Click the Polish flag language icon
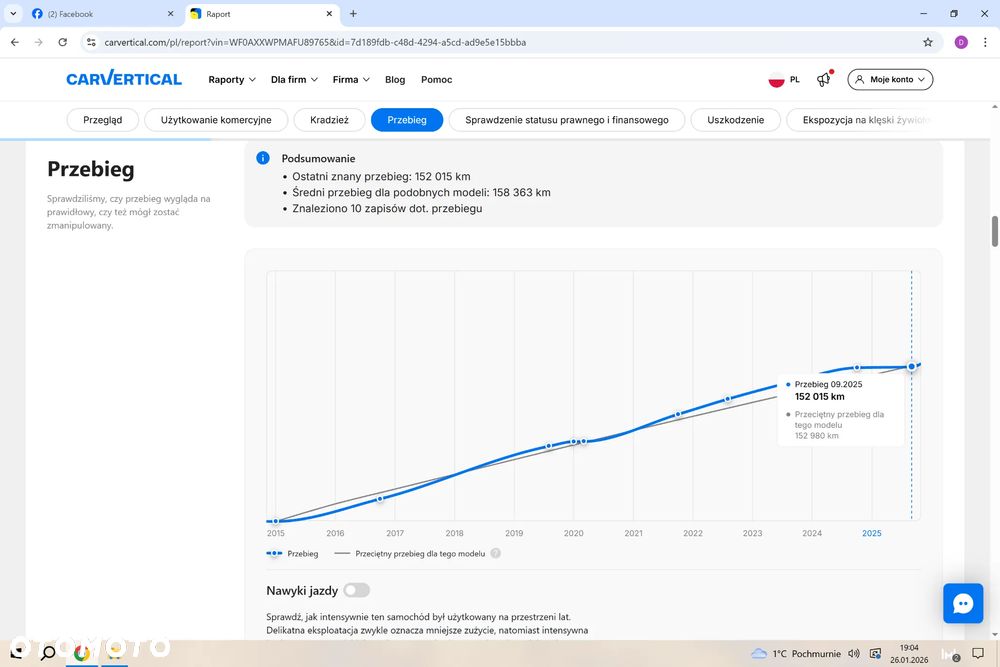Screen dimensions: 1000x667 click(776, 80)
